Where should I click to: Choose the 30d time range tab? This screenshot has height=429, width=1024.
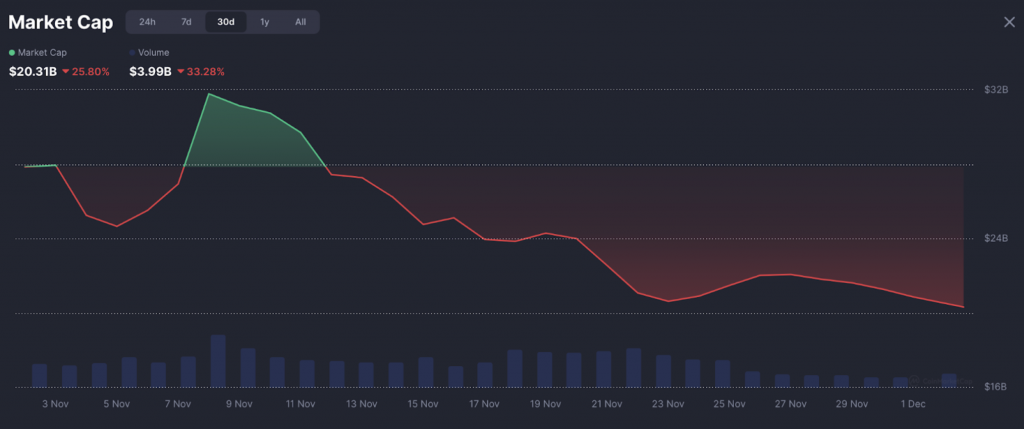(x=226, y=22)
